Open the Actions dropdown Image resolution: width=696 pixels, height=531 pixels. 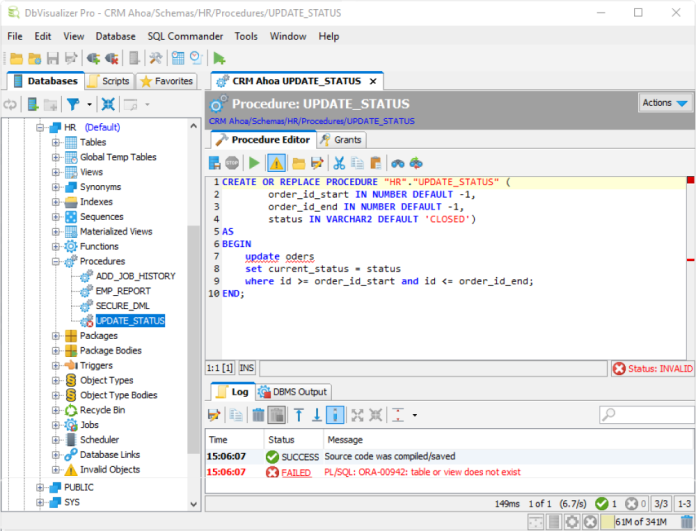pyautogui.click(x=665, y=103)
